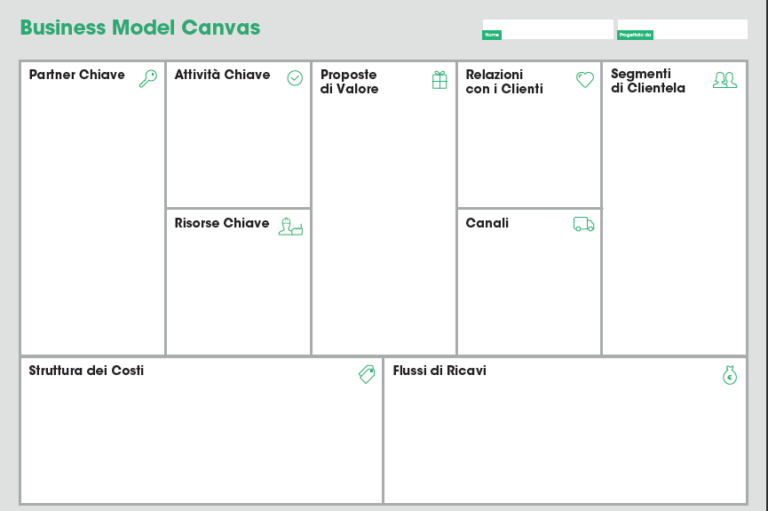768x511 pixels.
Task: Click the Flussi di Ricavi heading
Action: [x=440, y=370]
